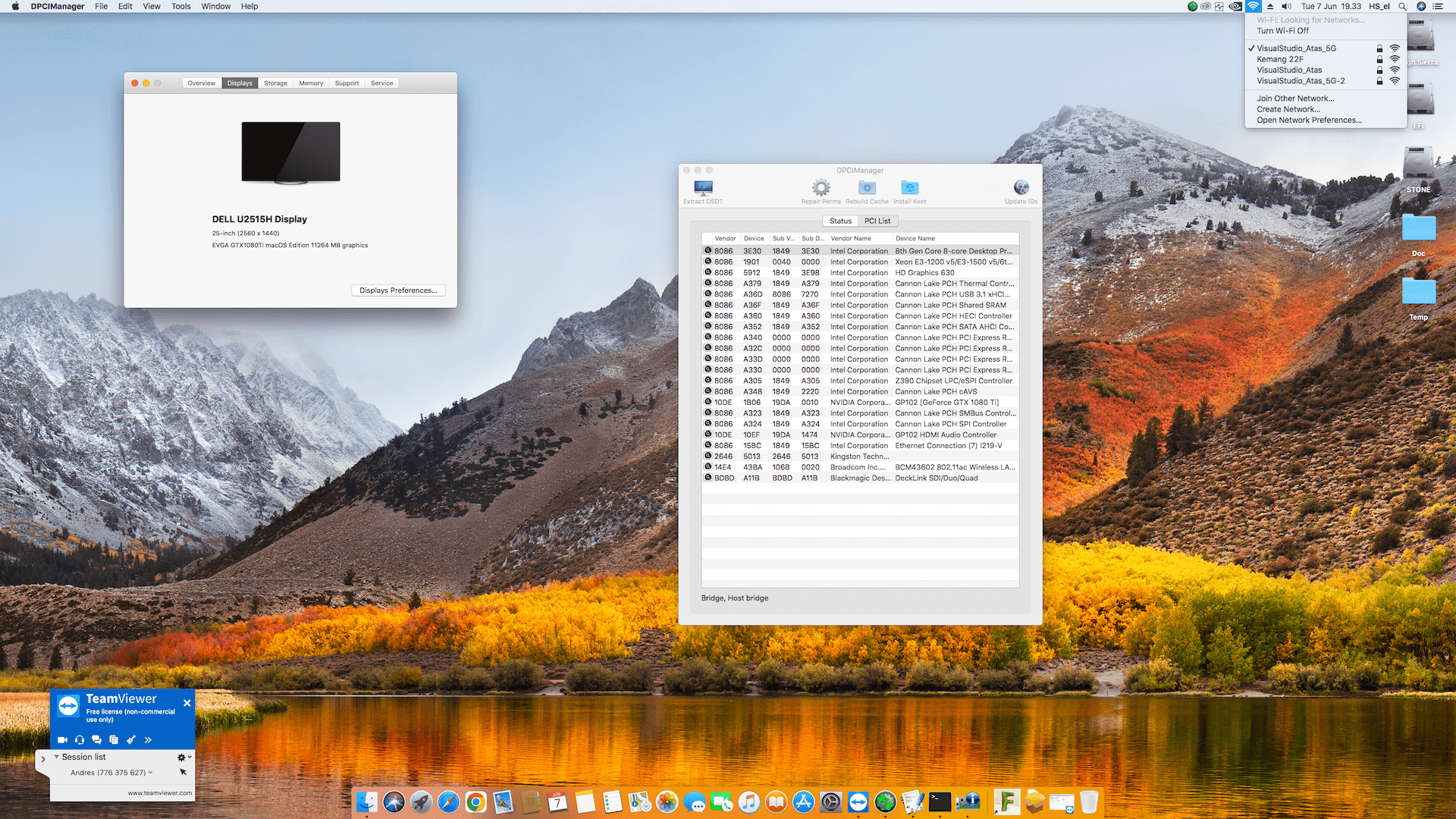Open the File menu
1456x819 pixels.
pos(101,6)
